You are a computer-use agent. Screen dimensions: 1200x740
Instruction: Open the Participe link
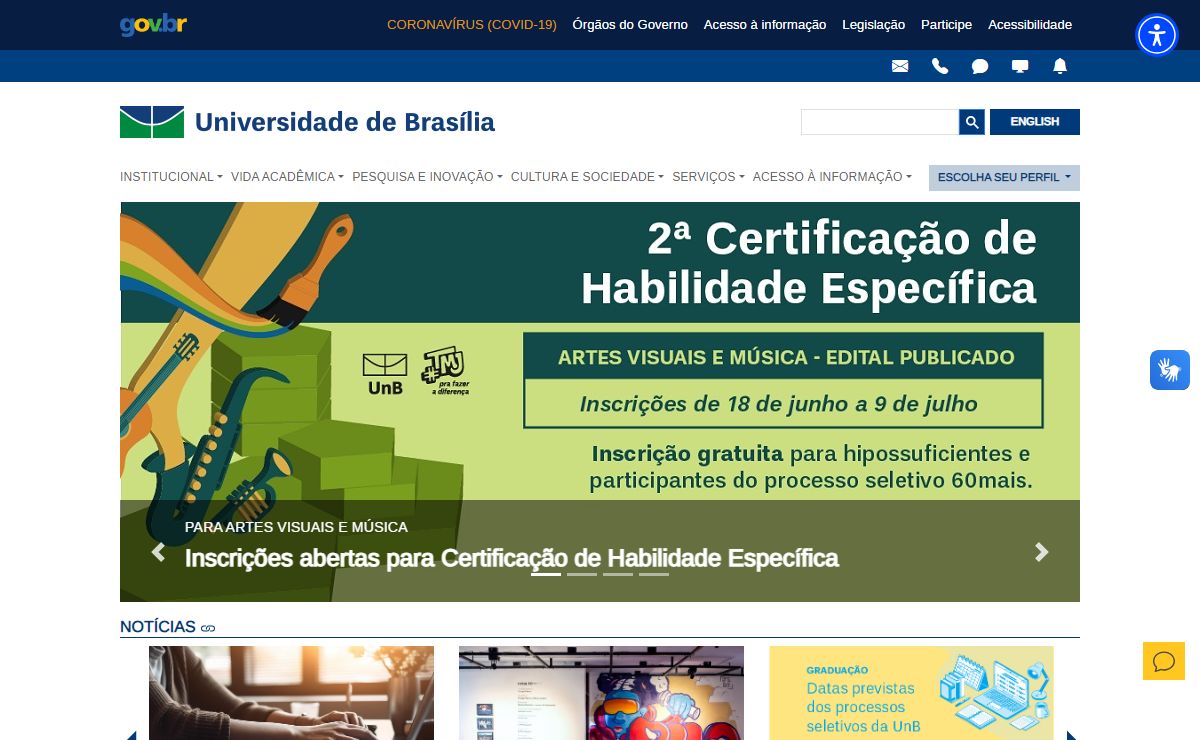click(946, 25)
